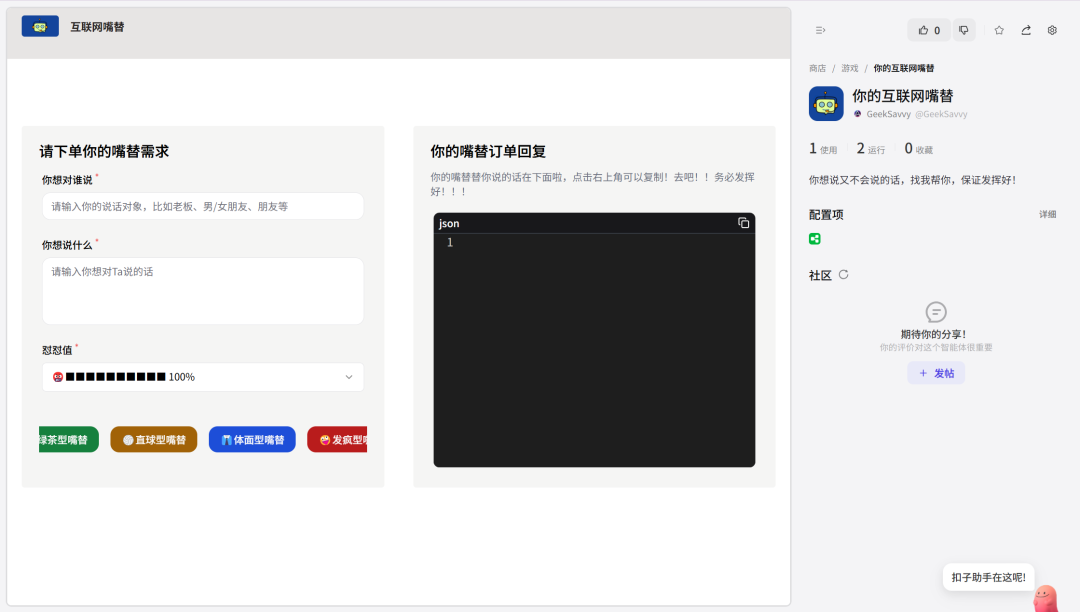Like this bot with thumbs up
The width and height of the screenshot is (1080, 612).
(x=928, y=30)
